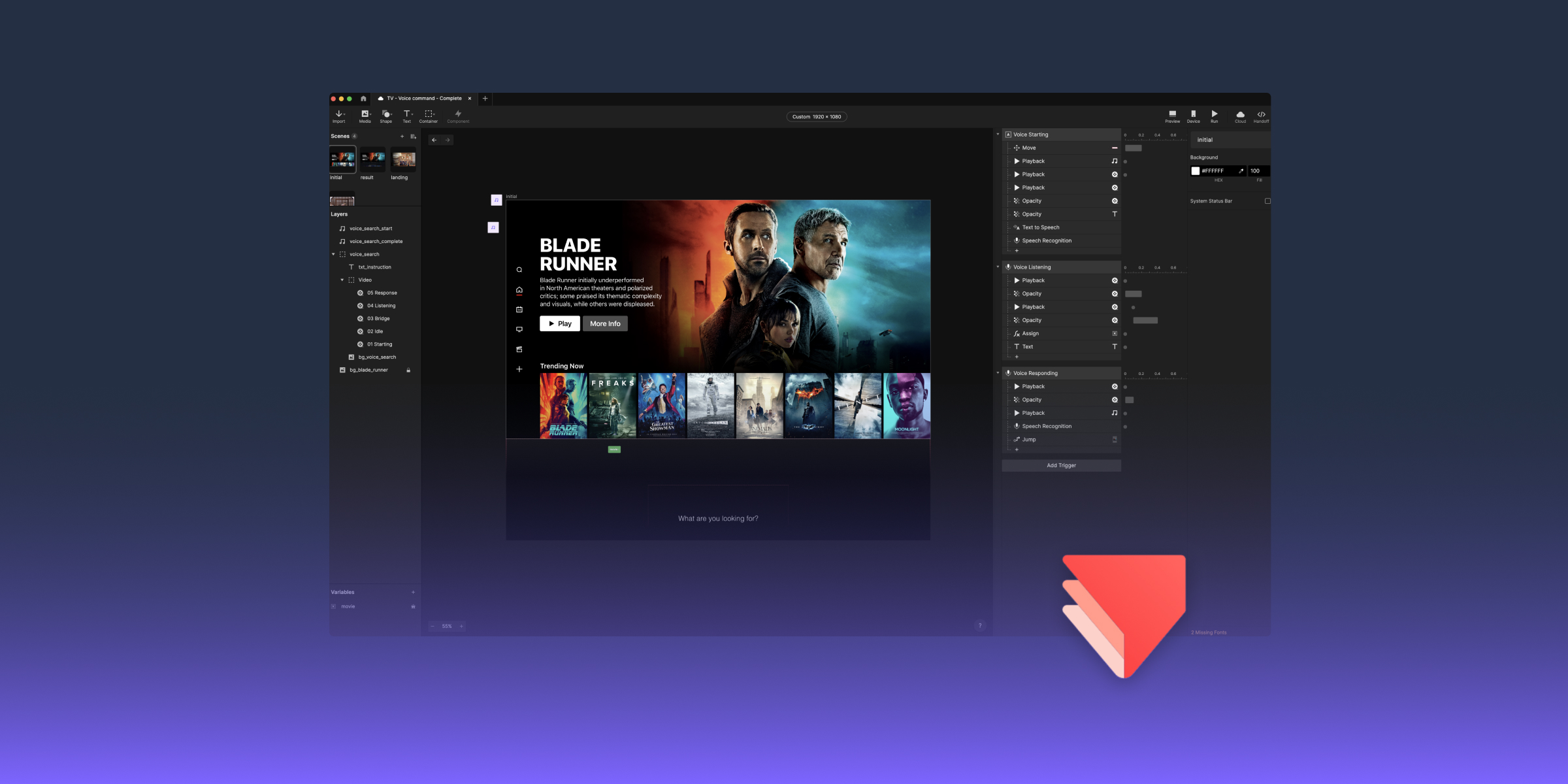This screenshot has height=784, width=1568.
Task: Open the Handoff code icon
Action: [x=1261, y=116]
